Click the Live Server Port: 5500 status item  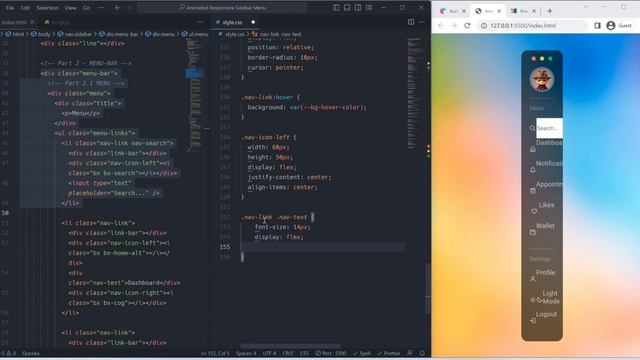[x=331, y=353]
